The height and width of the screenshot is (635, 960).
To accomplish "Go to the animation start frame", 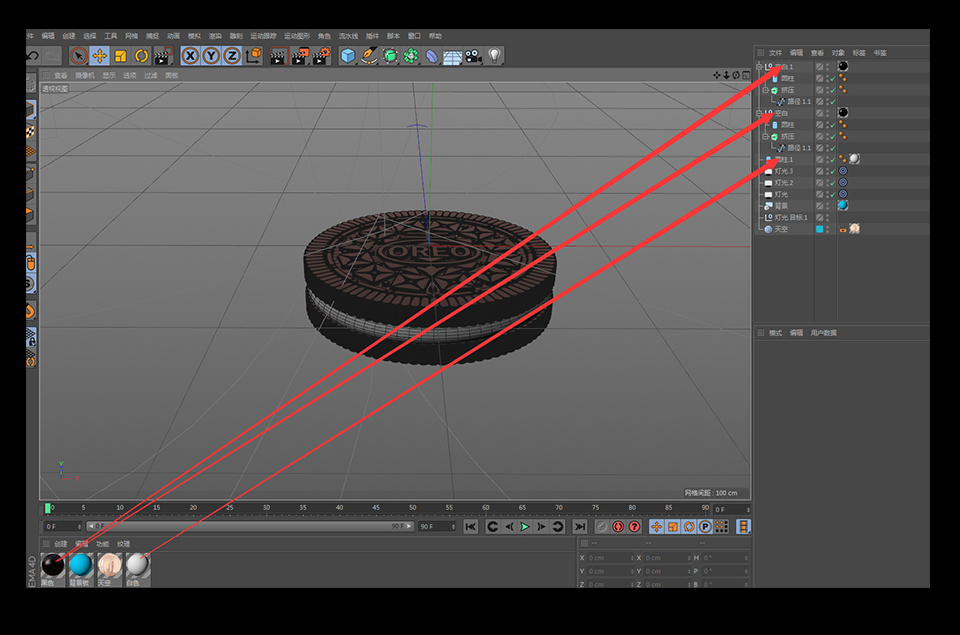I will coord(470,527).
